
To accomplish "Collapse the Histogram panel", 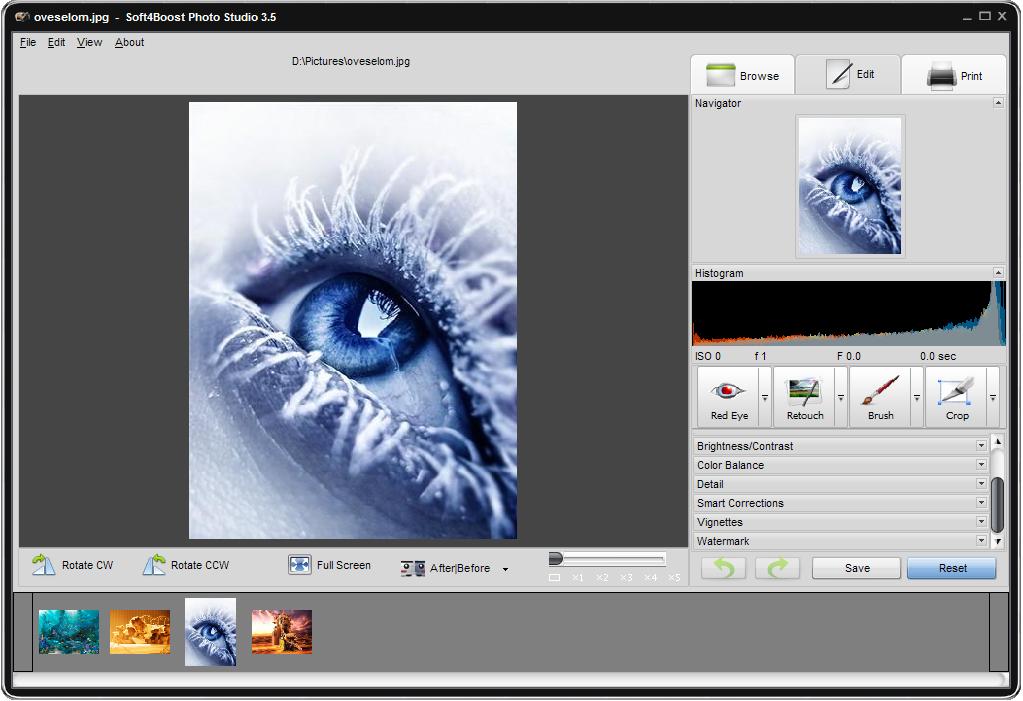I will coord(998,272).
